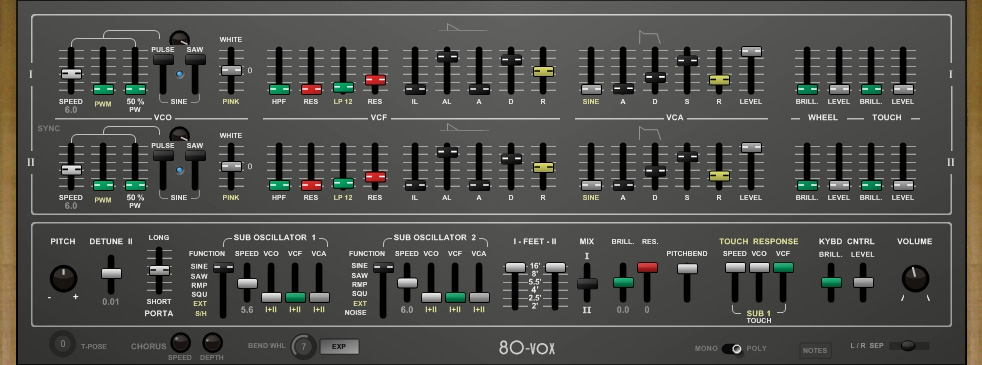Click row II blue SINE indicator light

pos(180,170)
